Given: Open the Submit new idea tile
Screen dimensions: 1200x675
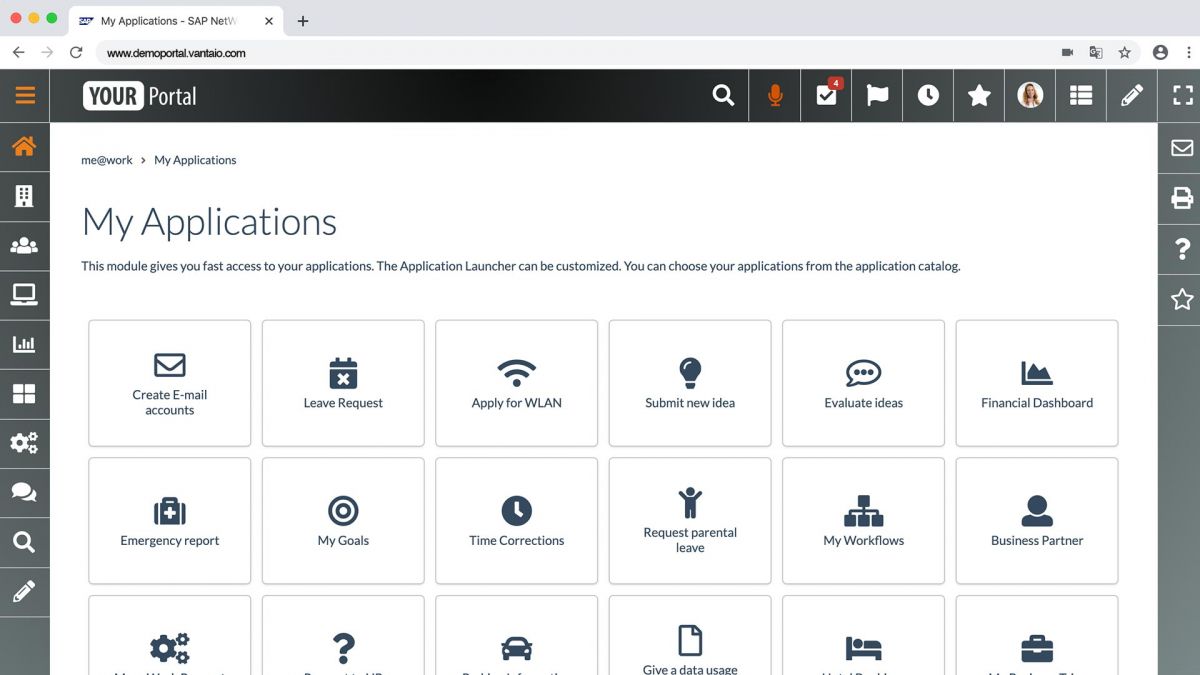Looking at the screenshot, I should click(690, 383).
